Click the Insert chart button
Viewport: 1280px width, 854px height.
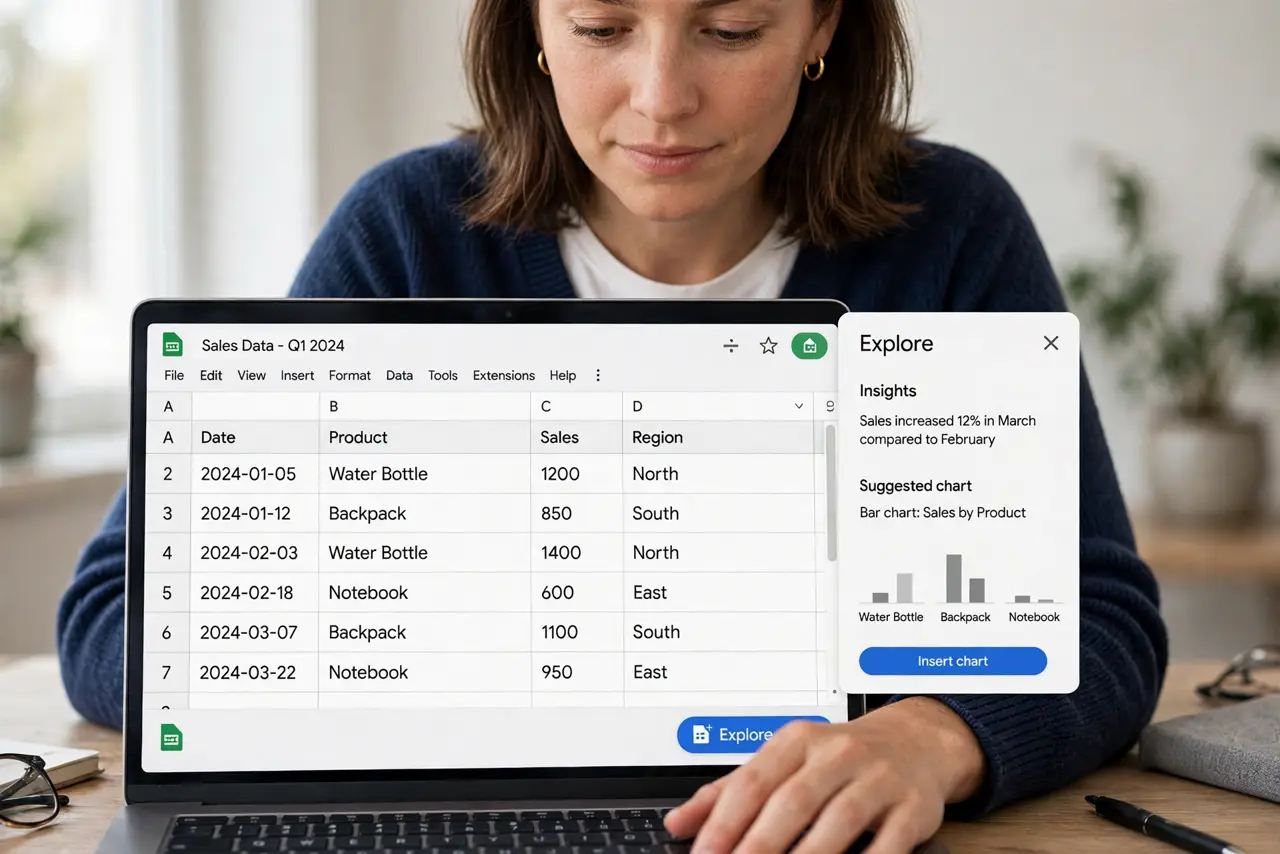(x=953, y=661)
